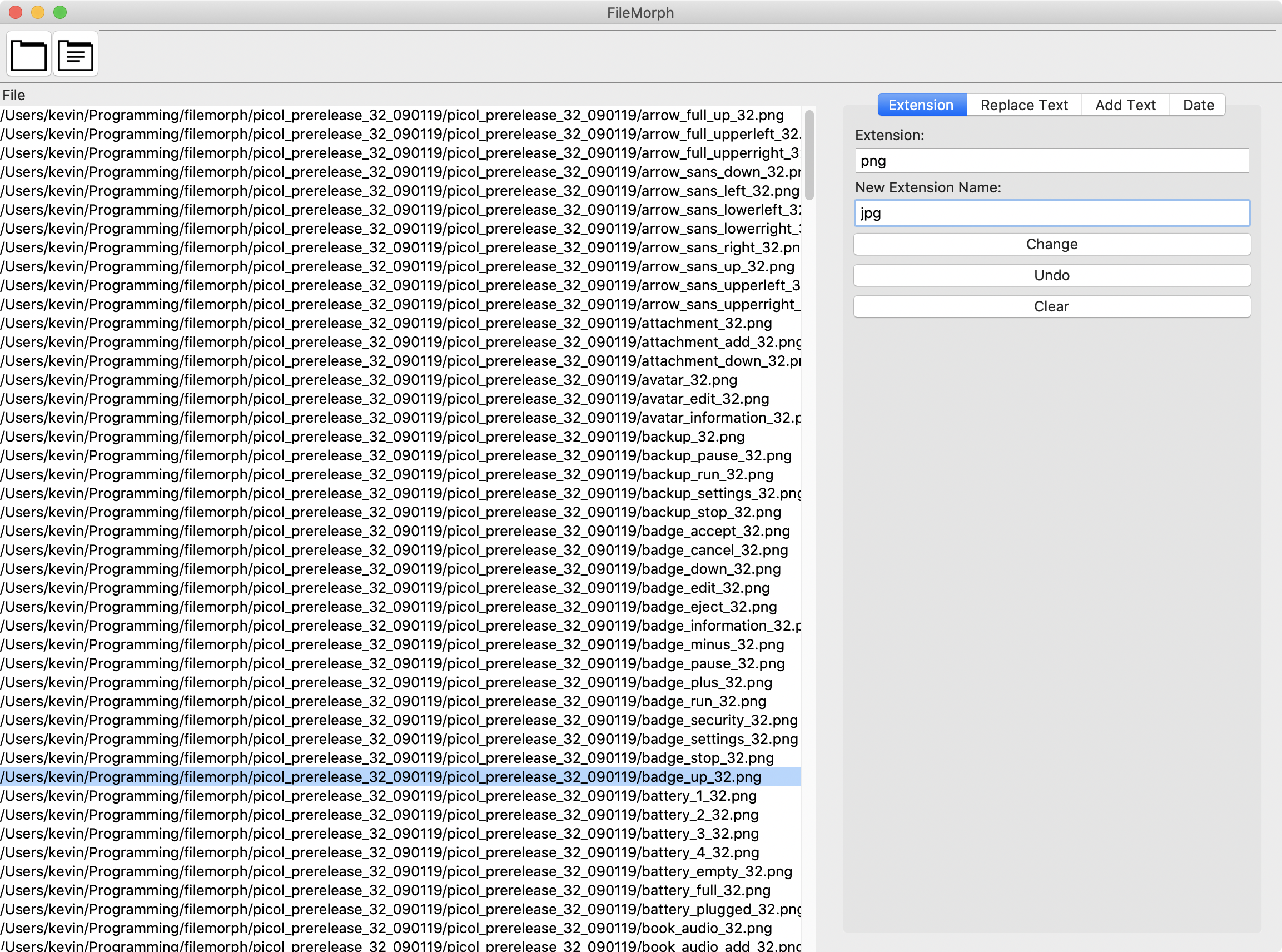Select the attachment_32.png file row
The height and width of the screenshot is (952, 1282).
pos(400,323)
